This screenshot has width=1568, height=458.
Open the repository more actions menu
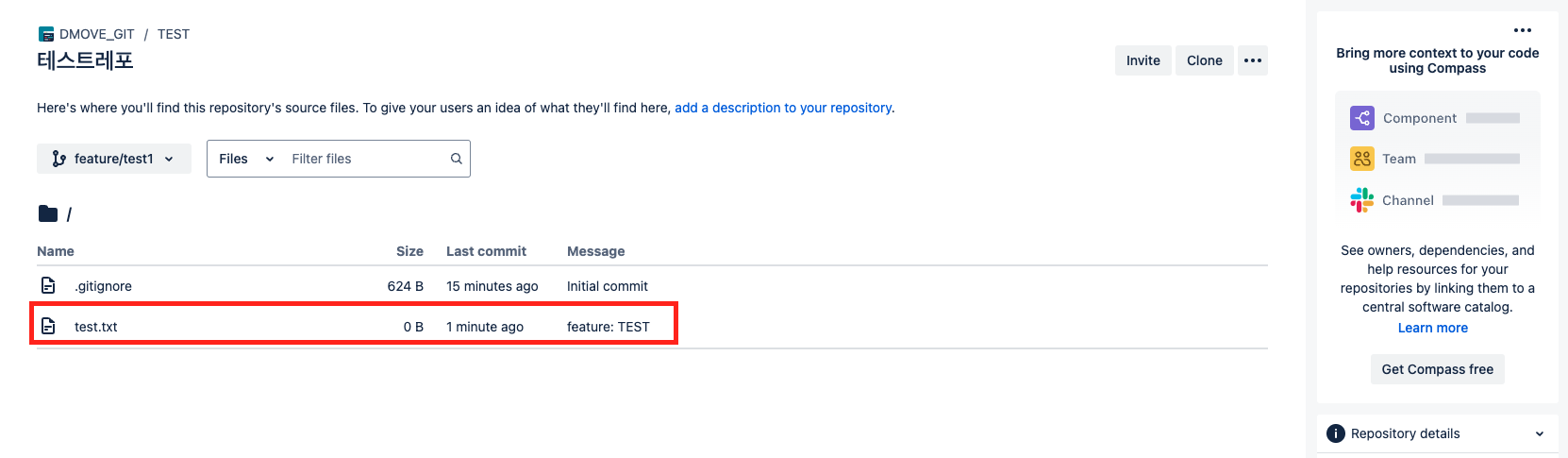[1253, 60]
